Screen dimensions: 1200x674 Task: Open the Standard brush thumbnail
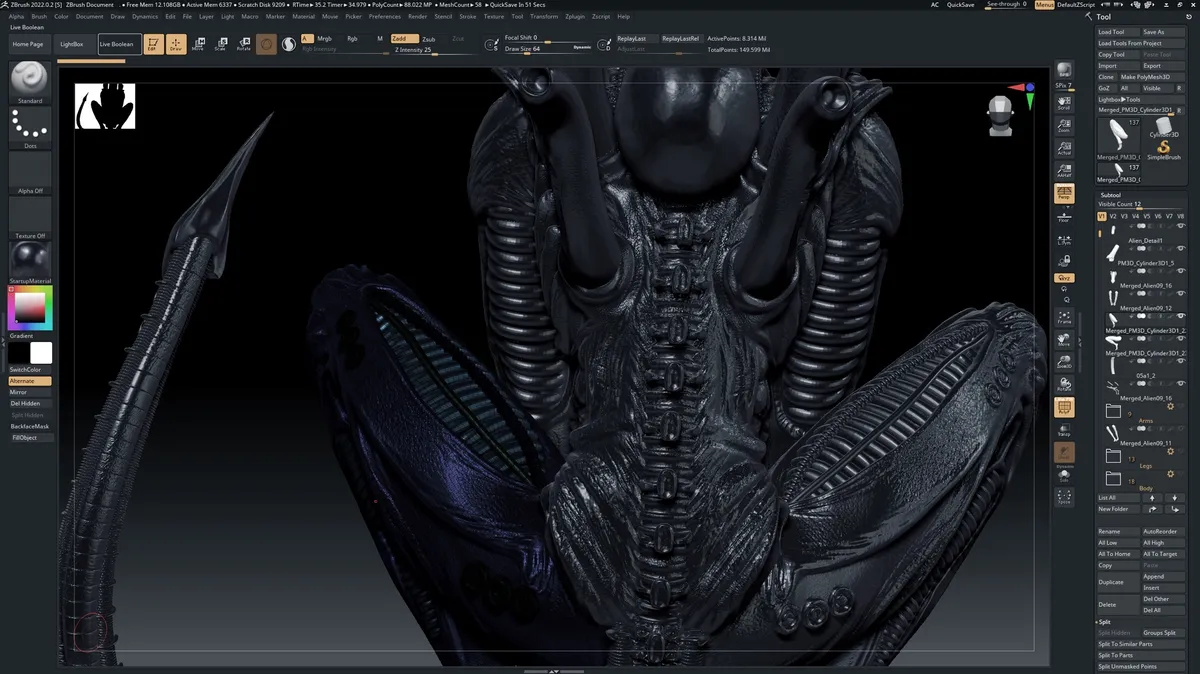point(30,82)
